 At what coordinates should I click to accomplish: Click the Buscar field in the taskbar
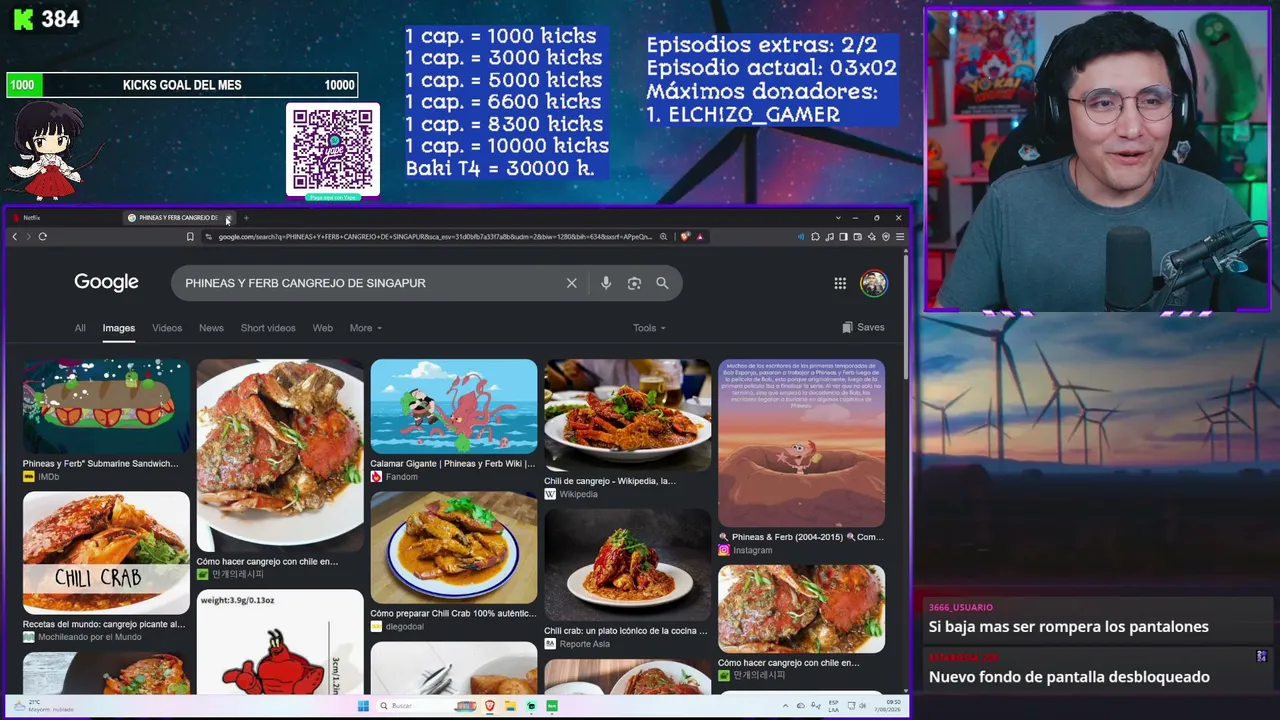[427, 706]
